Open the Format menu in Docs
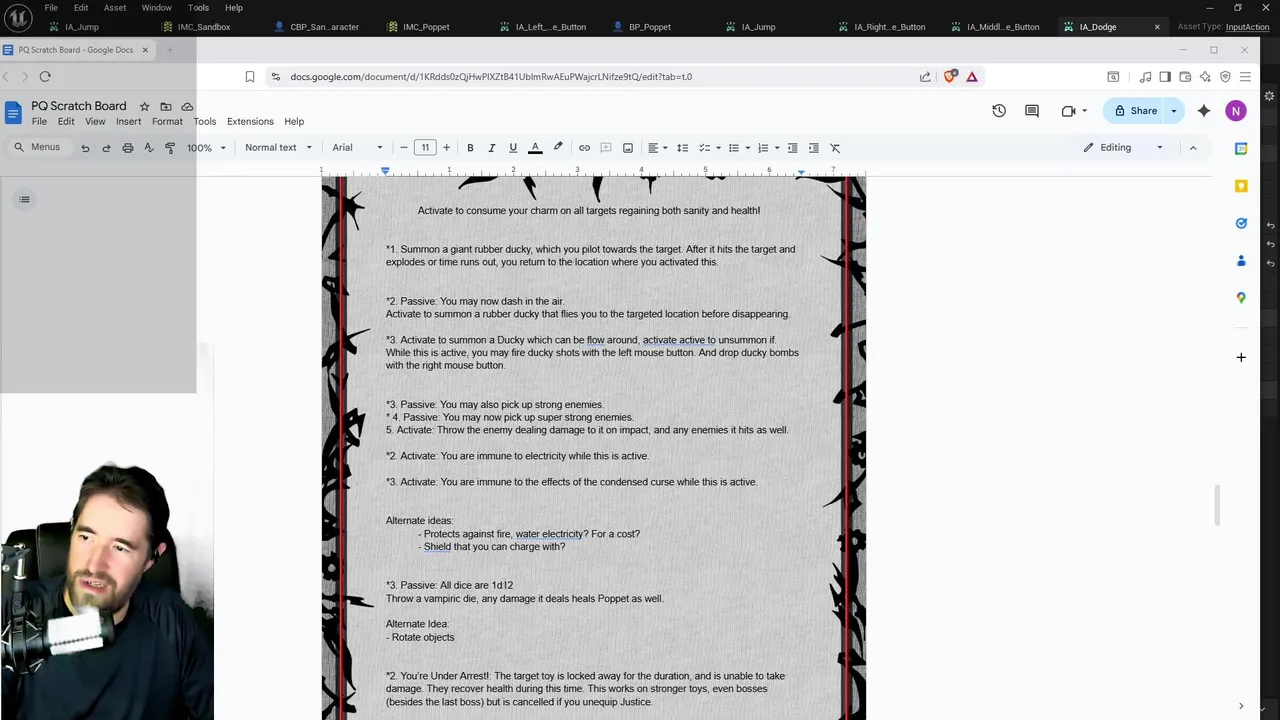This screenshot has height=720, width=1280. coord(167,122)
